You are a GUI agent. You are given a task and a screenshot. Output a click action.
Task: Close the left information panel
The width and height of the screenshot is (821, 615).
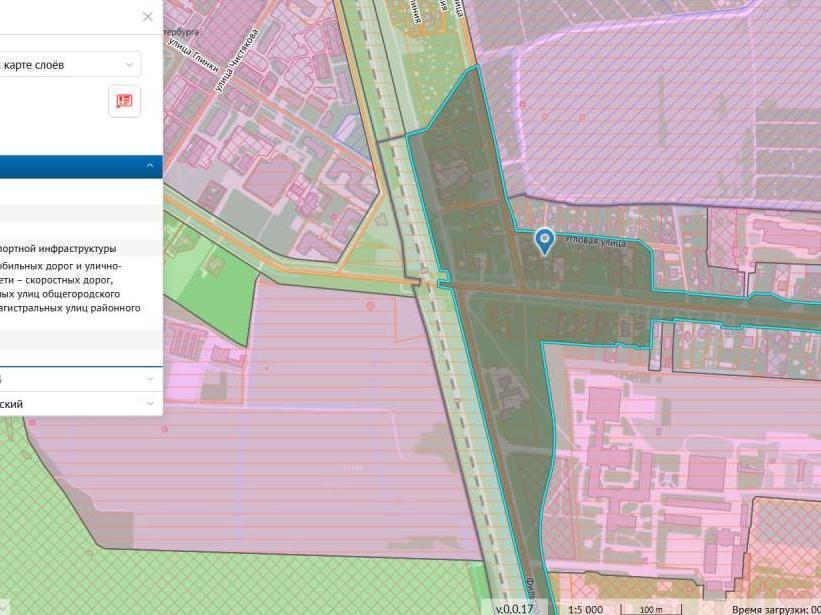[x=148, y=17]
